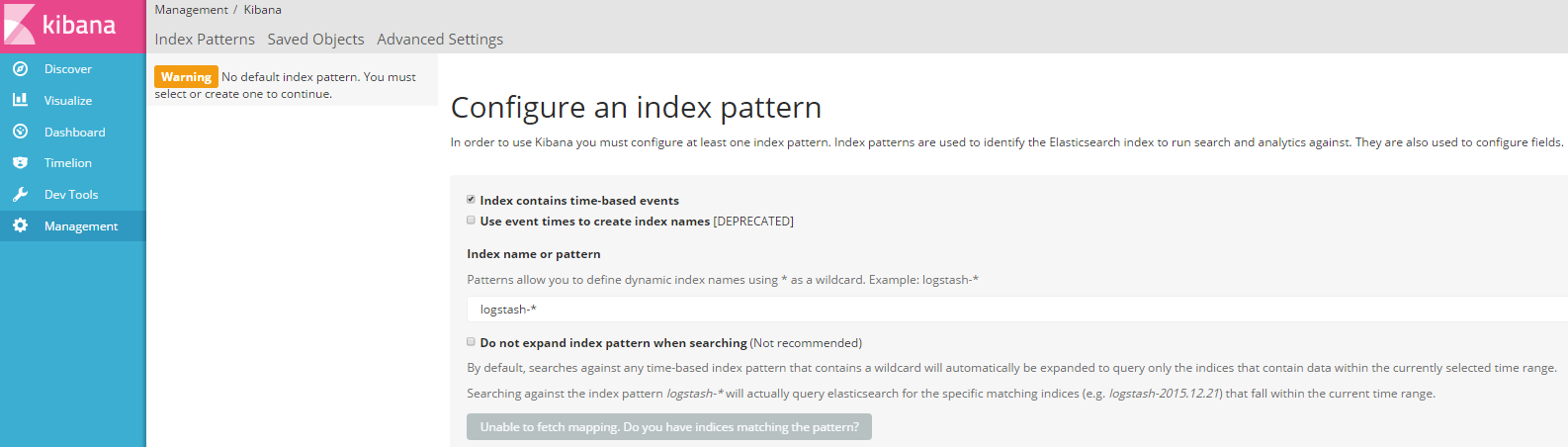Enable Use event times to create index names
The width and height of the screenshot is (1568, 447).
pyautogui.click(x=472, y=221)
